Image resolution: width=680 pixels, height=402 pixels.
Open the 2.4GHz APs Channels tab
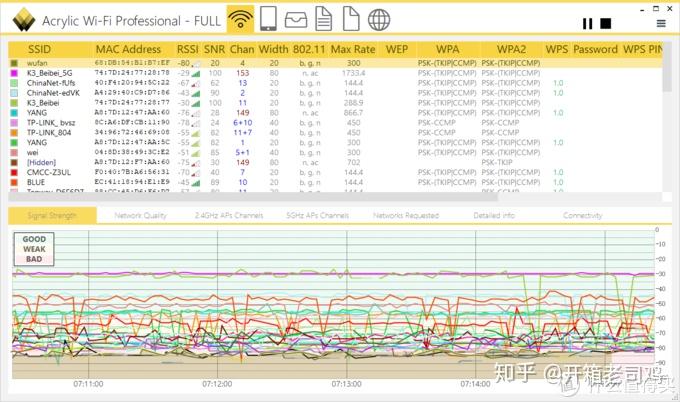pyautogui.click(x=229, y=216)
